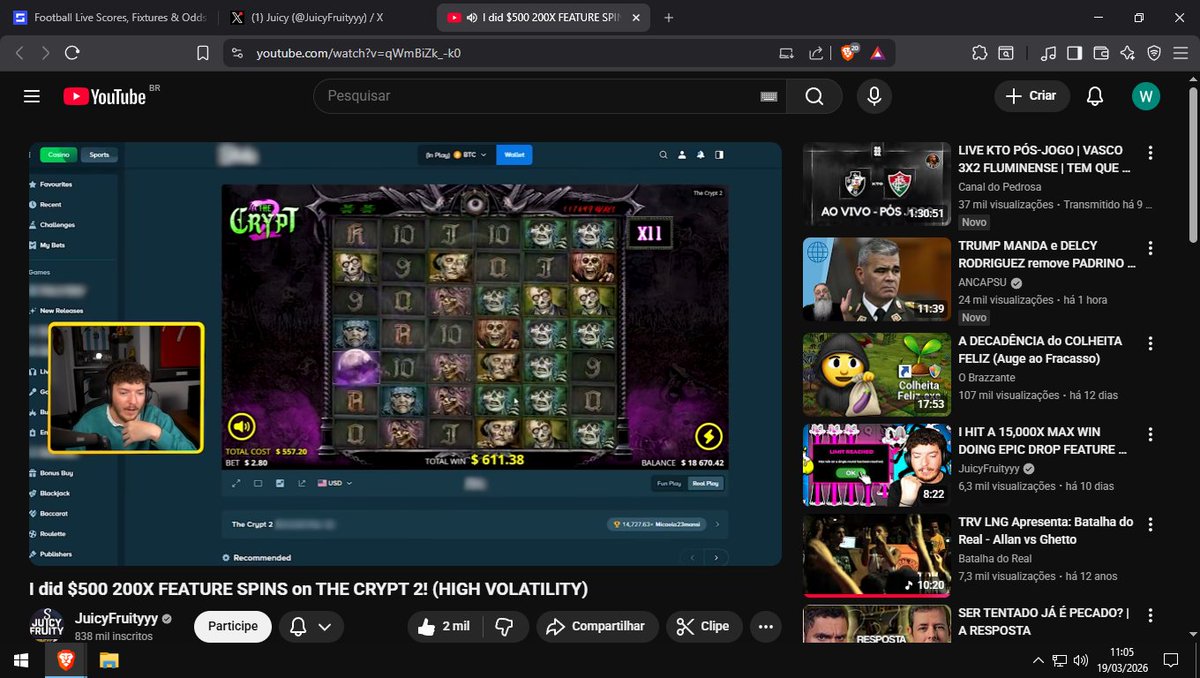The width and height of the screenshot is (1200, 678).
Task: Click the youtube.com address bar URL
Action: 358,54
